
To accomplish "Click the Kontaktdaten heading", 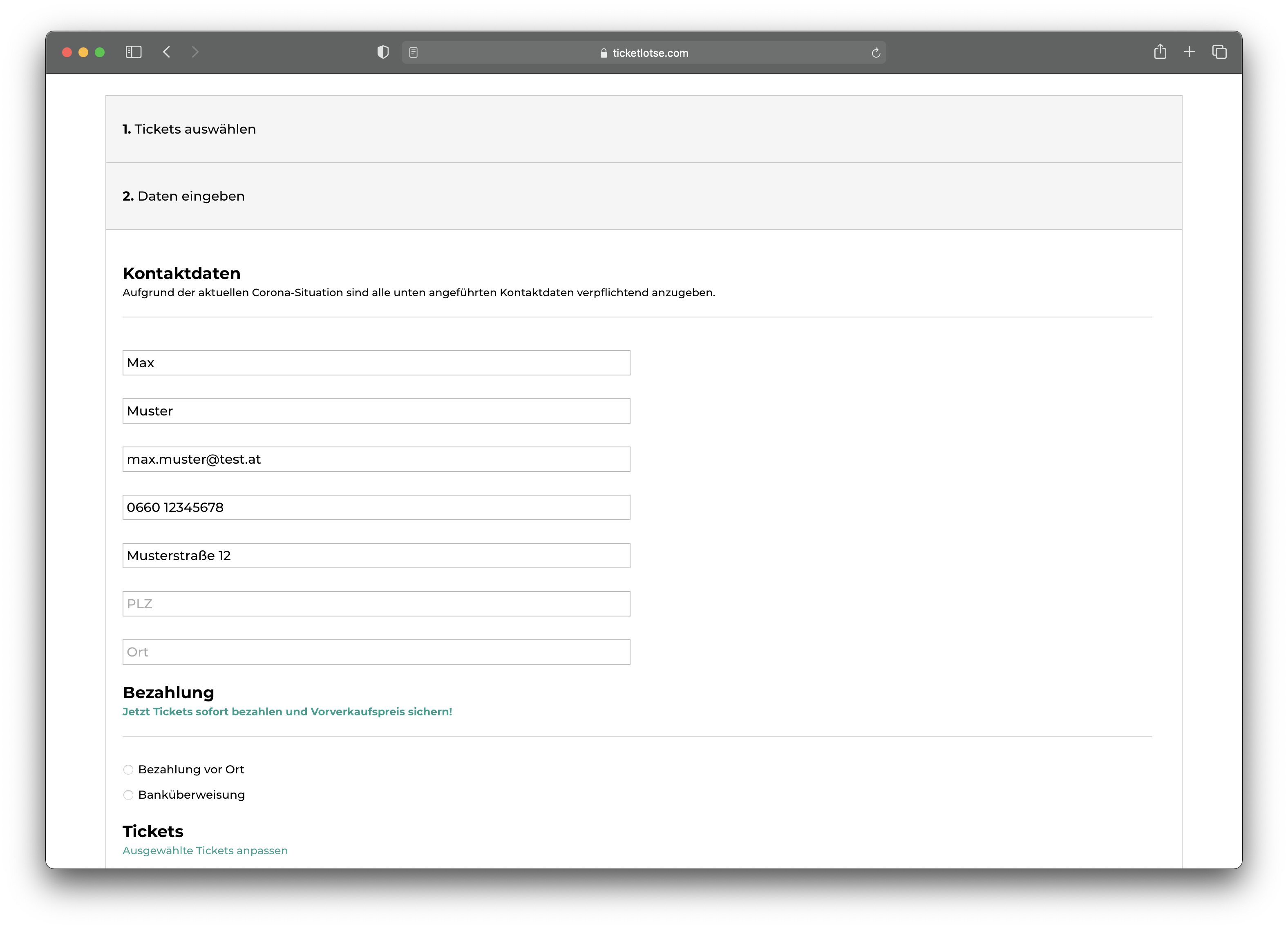I will (182, 274).
